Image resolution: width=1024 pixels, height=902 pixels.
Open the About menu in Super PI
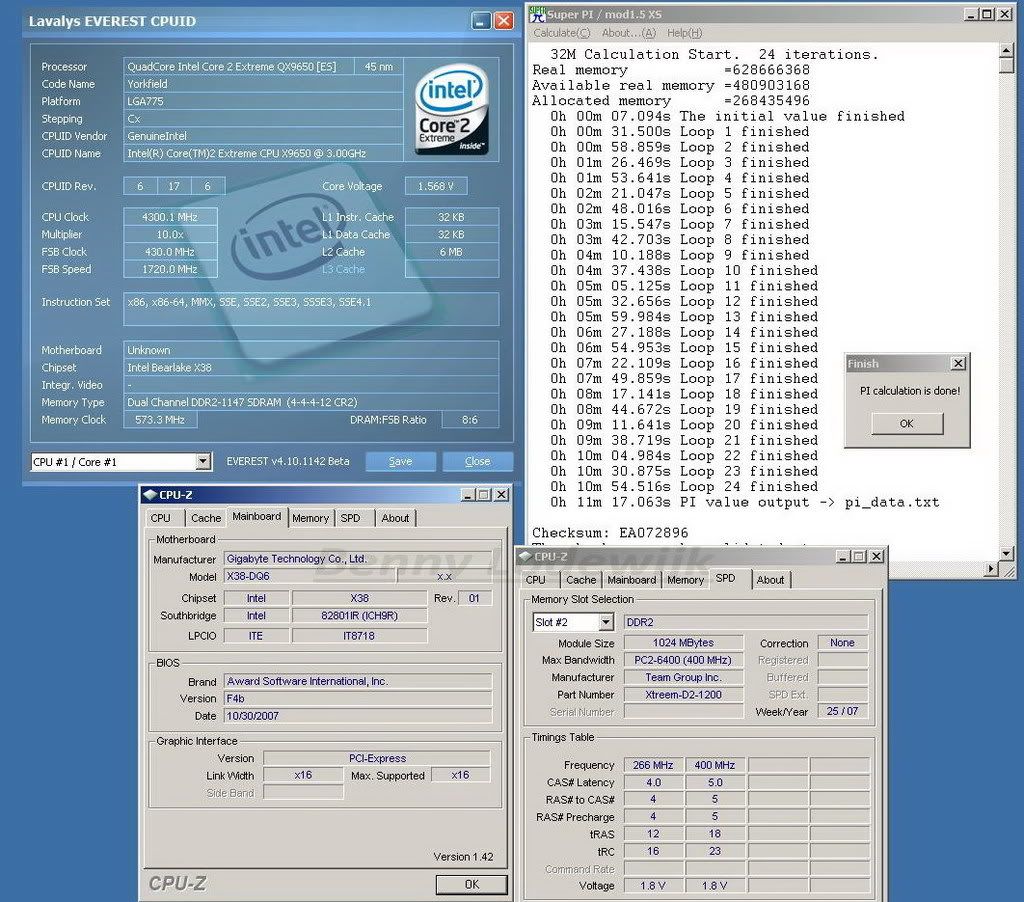[628, 33]
